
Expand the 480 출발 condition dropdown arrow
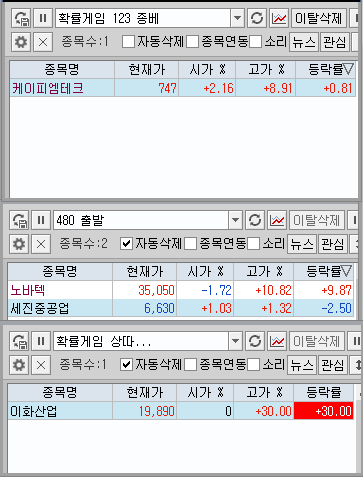(x=235, y=220)
